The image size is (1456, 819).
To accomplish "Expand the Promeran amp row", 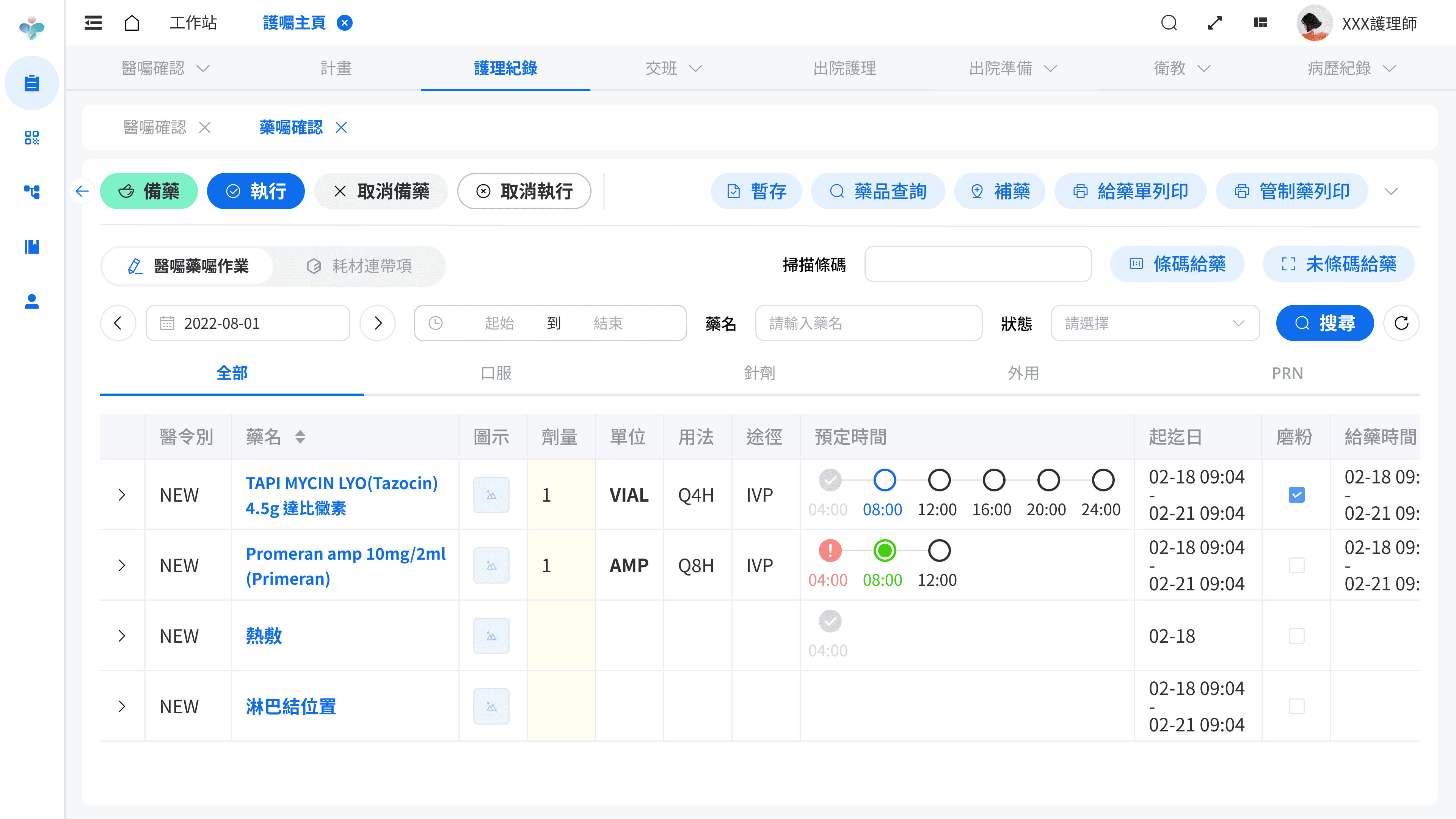I will pyautogui.click(x=121, y=565).
